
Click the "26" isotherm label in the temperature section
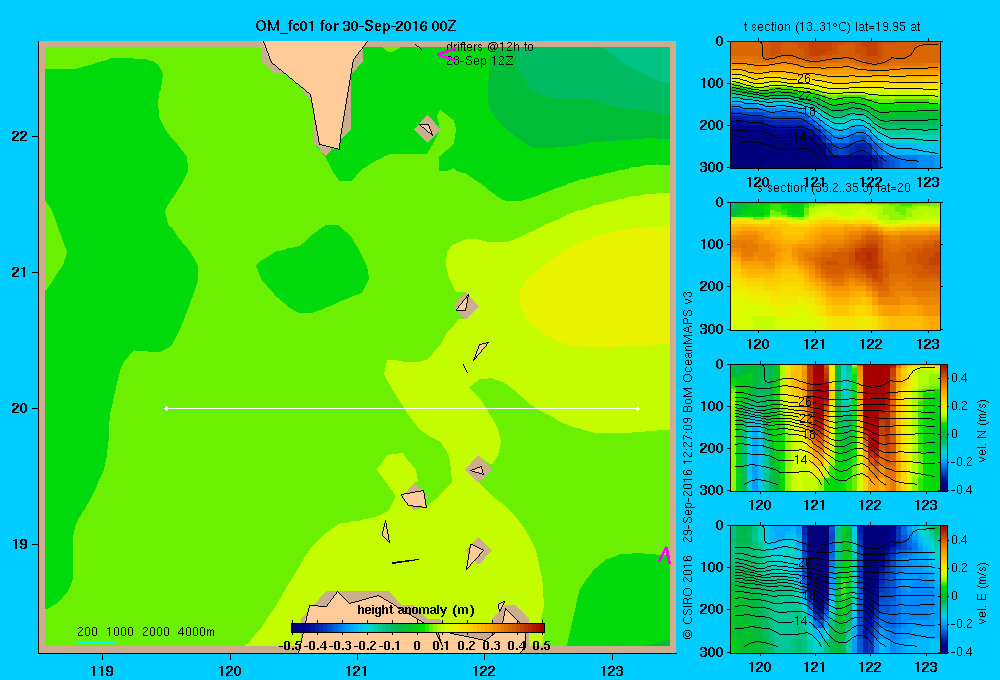(804, 79)
